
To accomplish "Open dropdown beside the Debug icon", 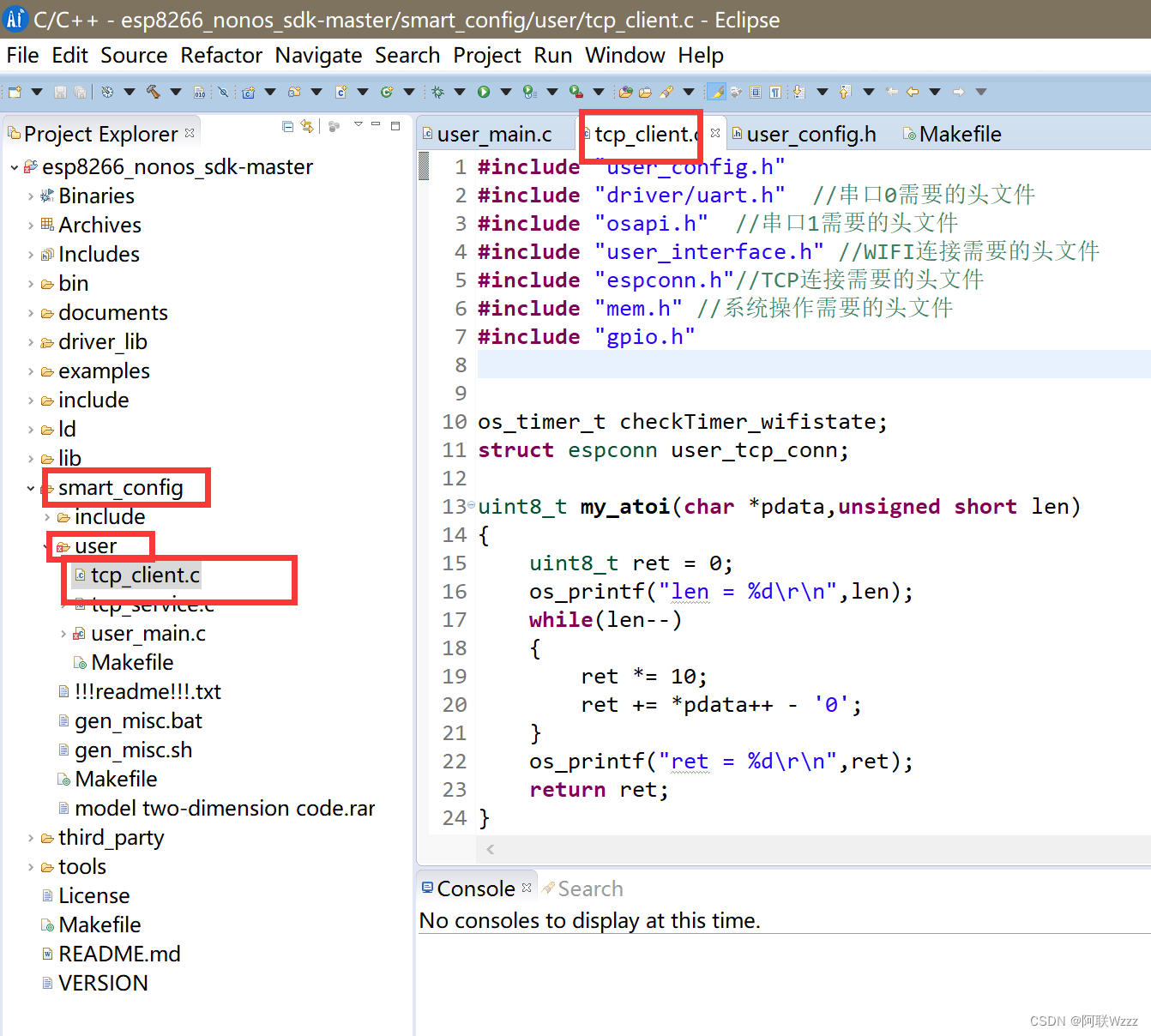I will point(460,92).
